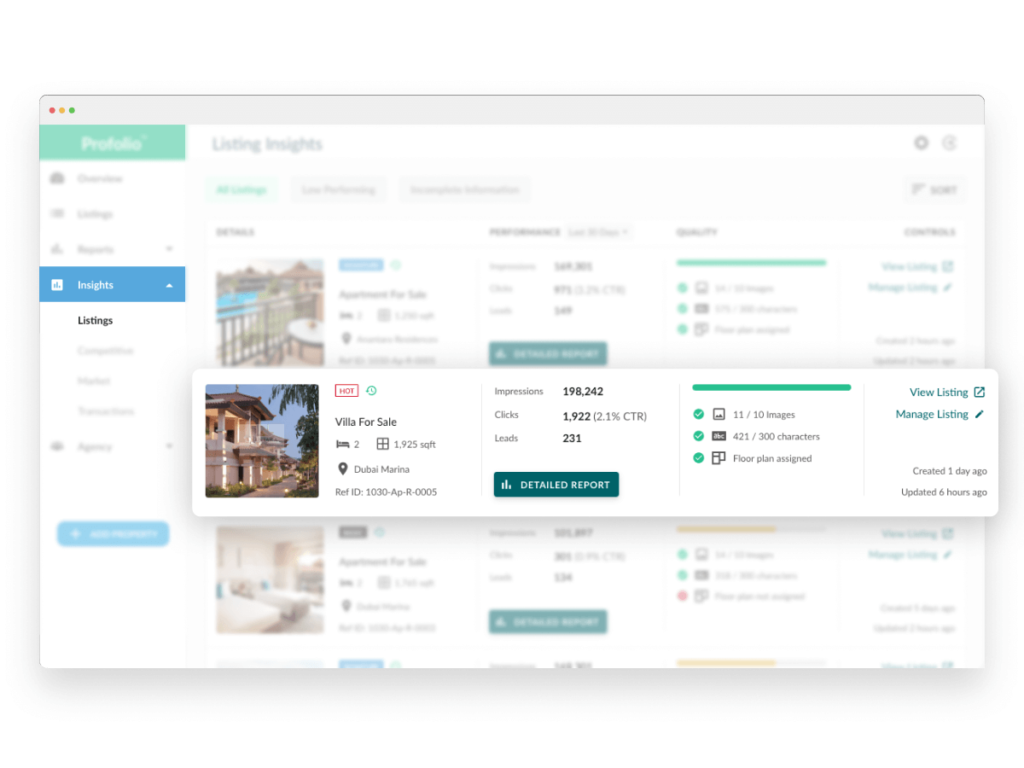Click the pencil edit icon beside Manage Listing
This screenshot has height=768, width=1024.
[979, 414]
